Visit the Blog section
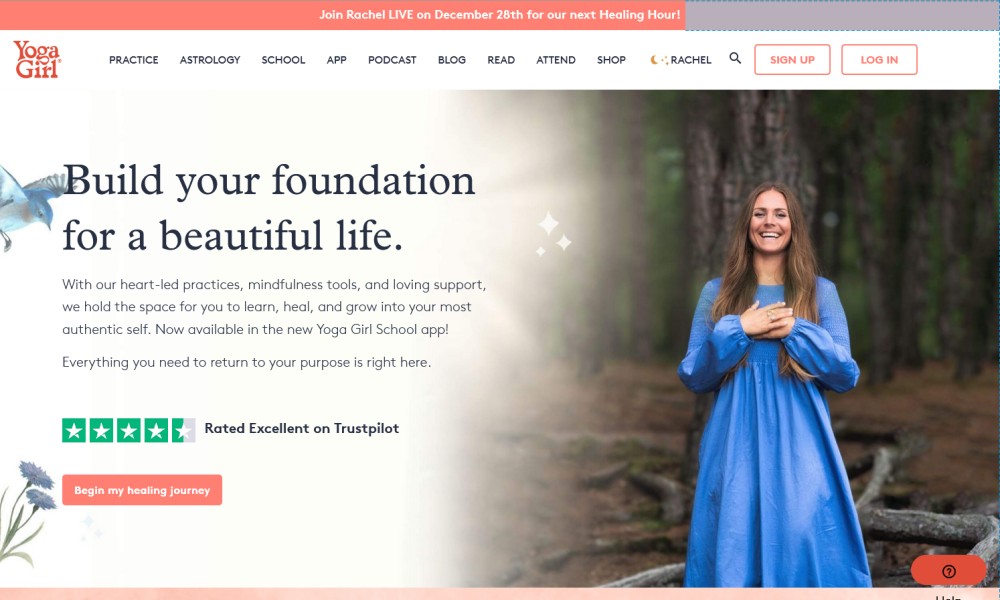 (452, 60)
